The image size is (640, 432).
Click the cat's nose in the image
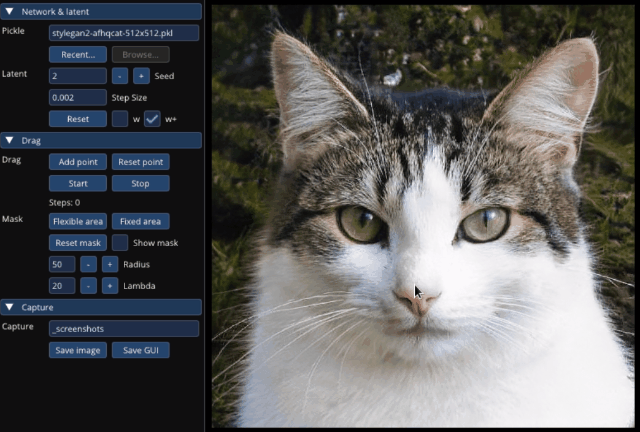pos(416,301)
